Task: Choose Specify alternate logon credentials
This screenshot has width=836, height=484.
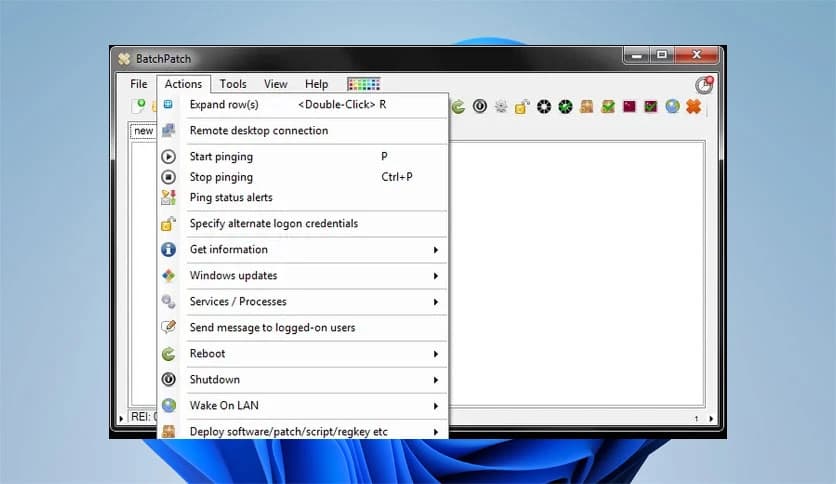Action: click(273, 224)
